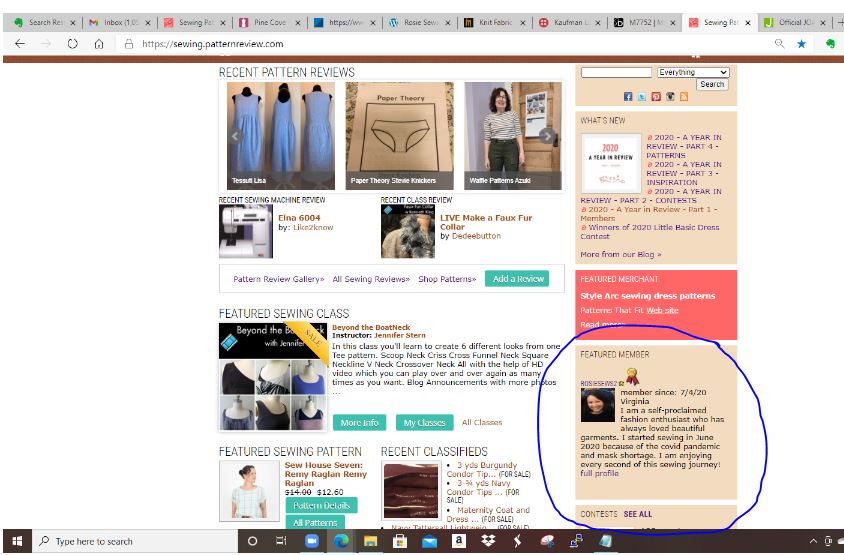Viewport: 844px width, 555px height.
Task: Click the RSS feed icon
Action: 684,97
